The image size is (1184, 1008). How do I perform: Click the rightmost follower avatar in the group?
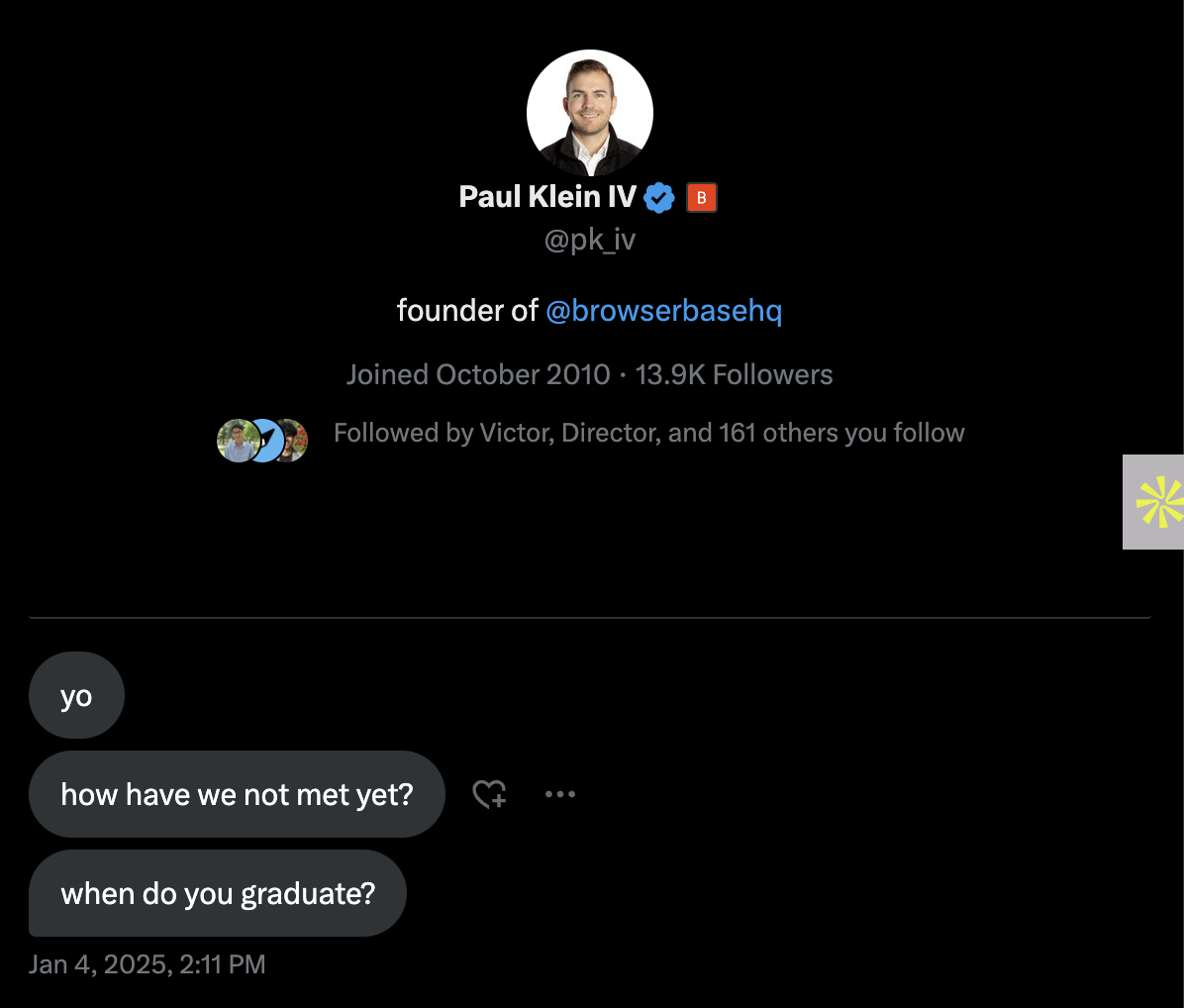pyautogui.click(x=291, y=440)
